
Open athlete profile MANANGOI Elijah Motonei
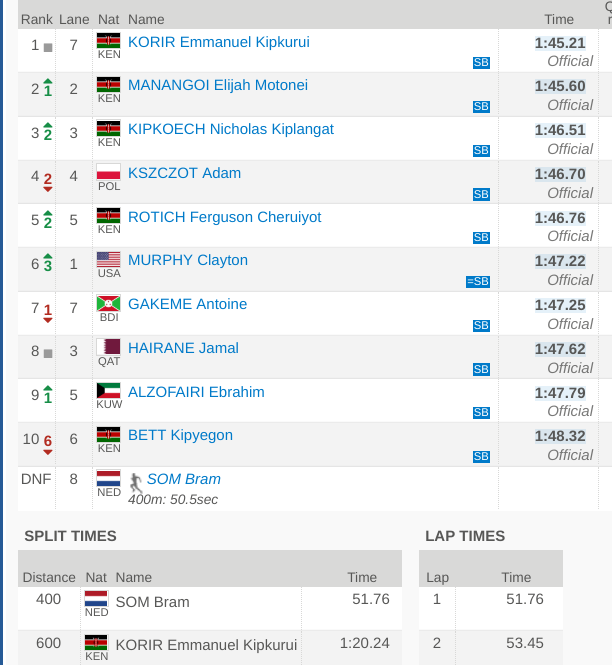pos(218,85)
